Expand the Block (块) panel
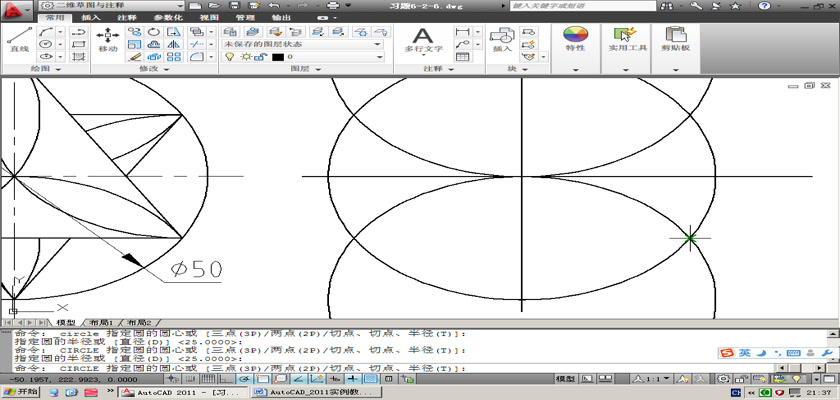 517,69
